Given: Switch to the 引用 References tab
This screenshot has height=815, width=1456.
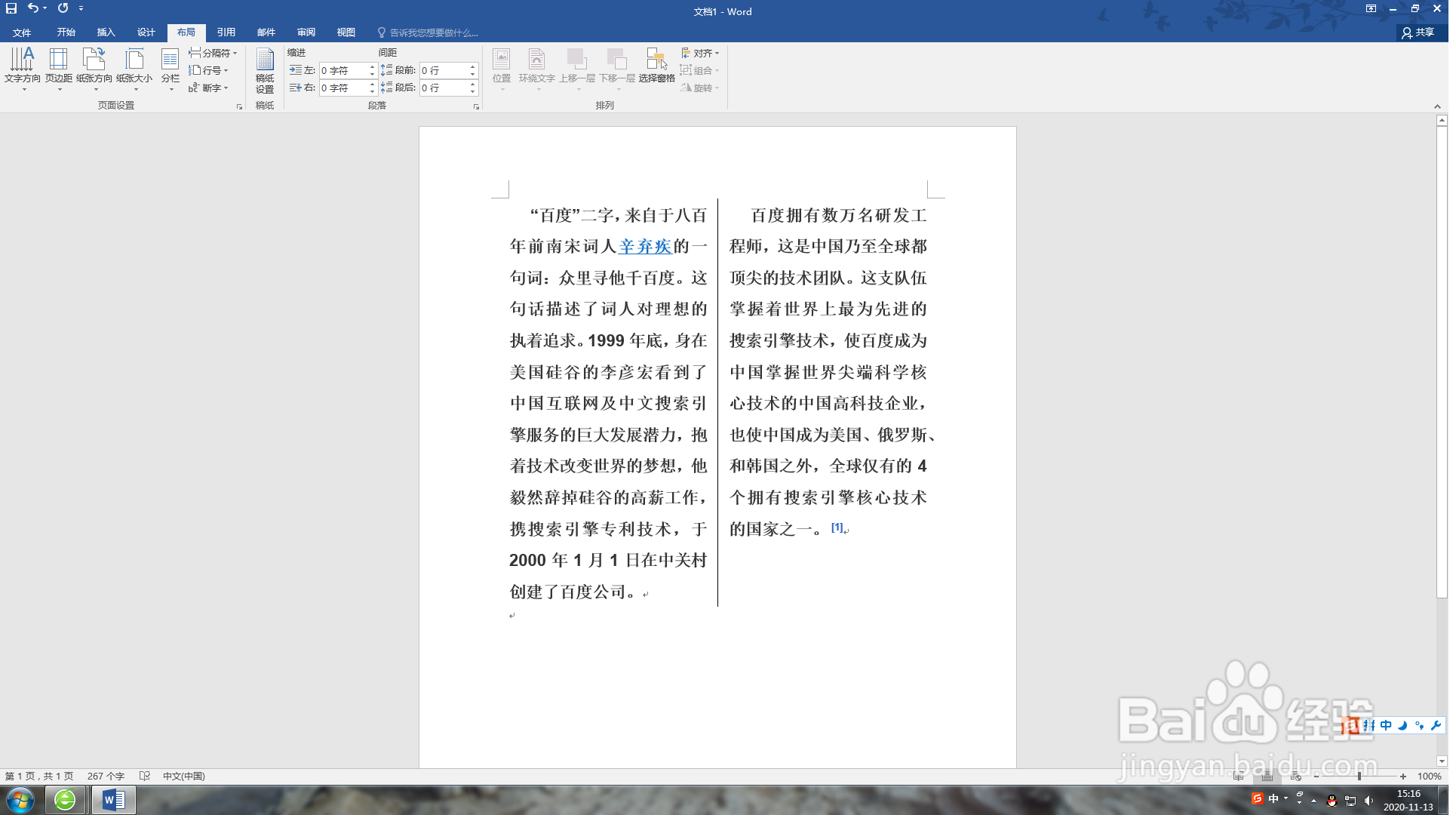Looking at the screenshot, I should coord(226,32).
